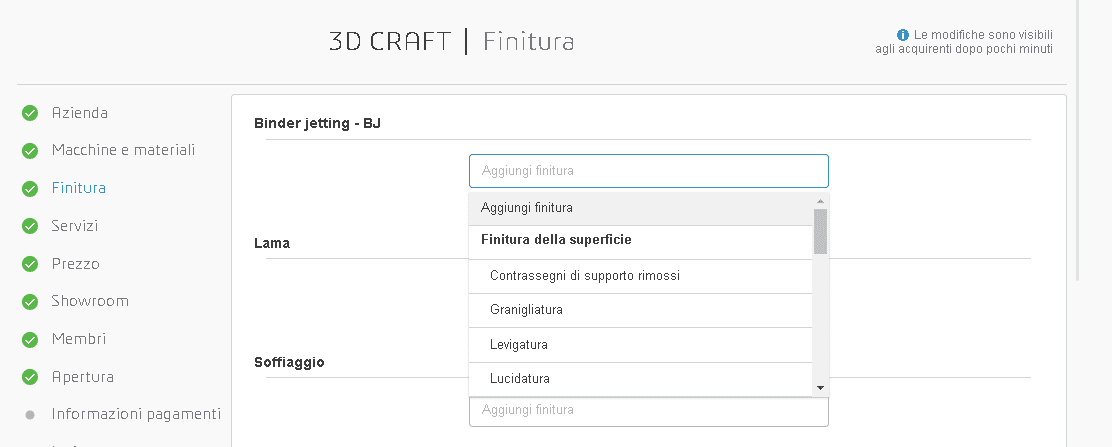Viewport: 1112px width, 447px height.
Task: Click the dropdown list scroll down arrow
Action: point(820,388)
